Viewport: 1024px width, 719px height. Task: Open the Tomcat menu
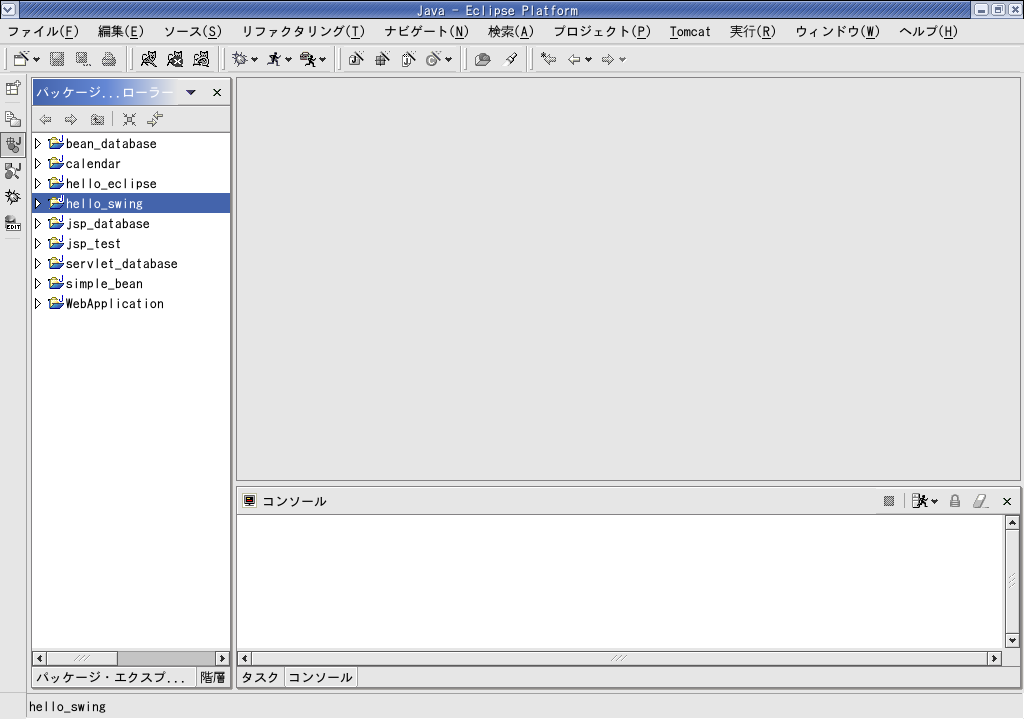click(x=690, y=31)
